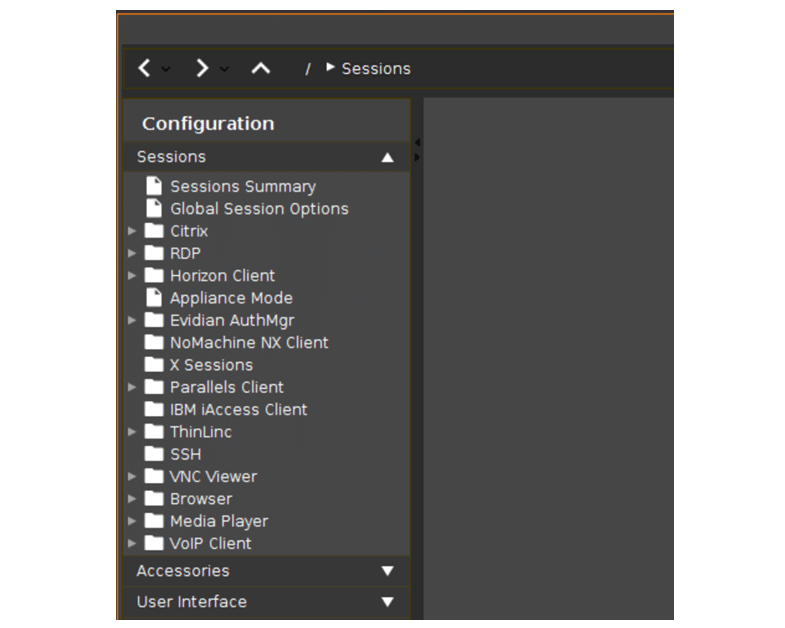
Task: Collapse the sidebar using the splitter's left arrow
Action: [417, 143]
